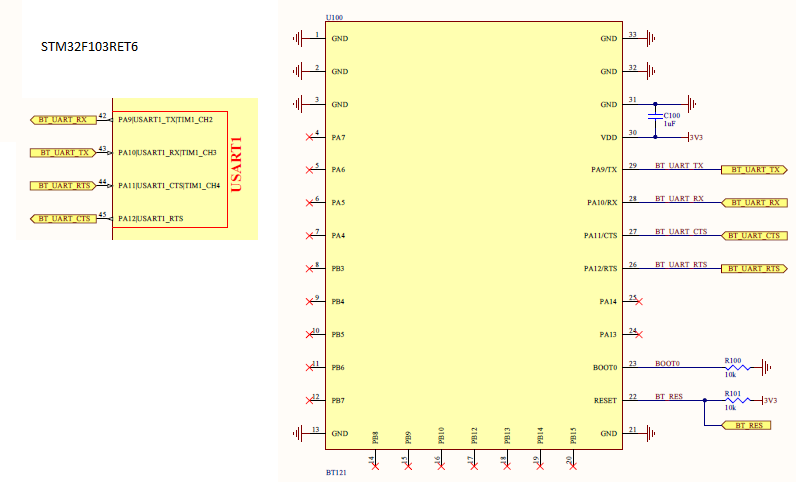Click the PA9/TX pin name
796x482 pixels.
604,170
